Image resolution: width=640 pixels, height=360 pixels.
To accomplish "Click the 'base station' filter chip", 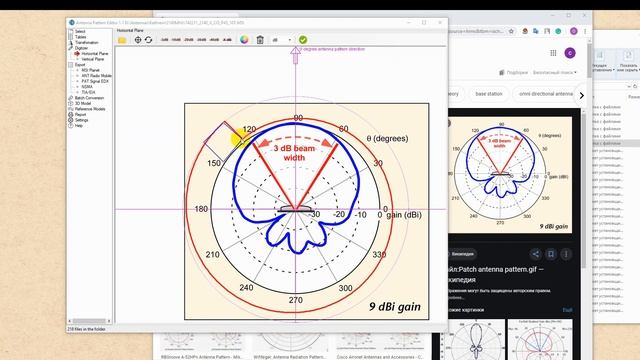I will [489, 94].
